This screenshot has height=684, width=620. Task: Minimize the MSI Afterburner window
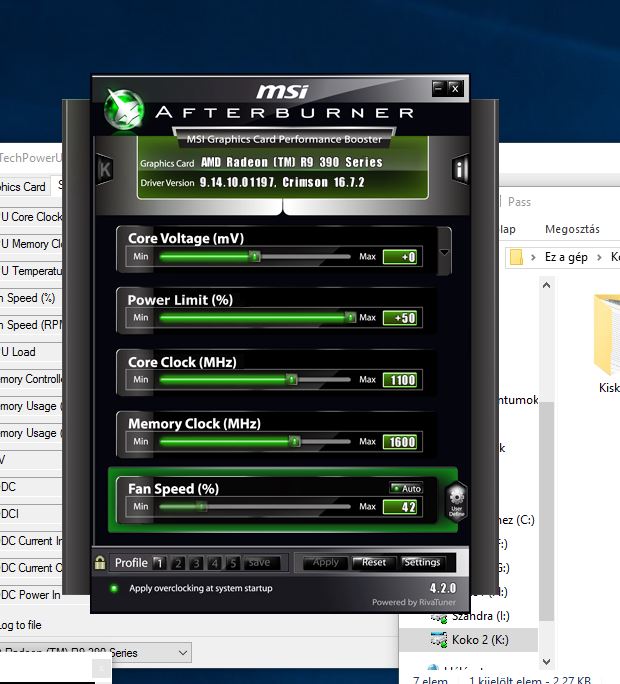439,89
